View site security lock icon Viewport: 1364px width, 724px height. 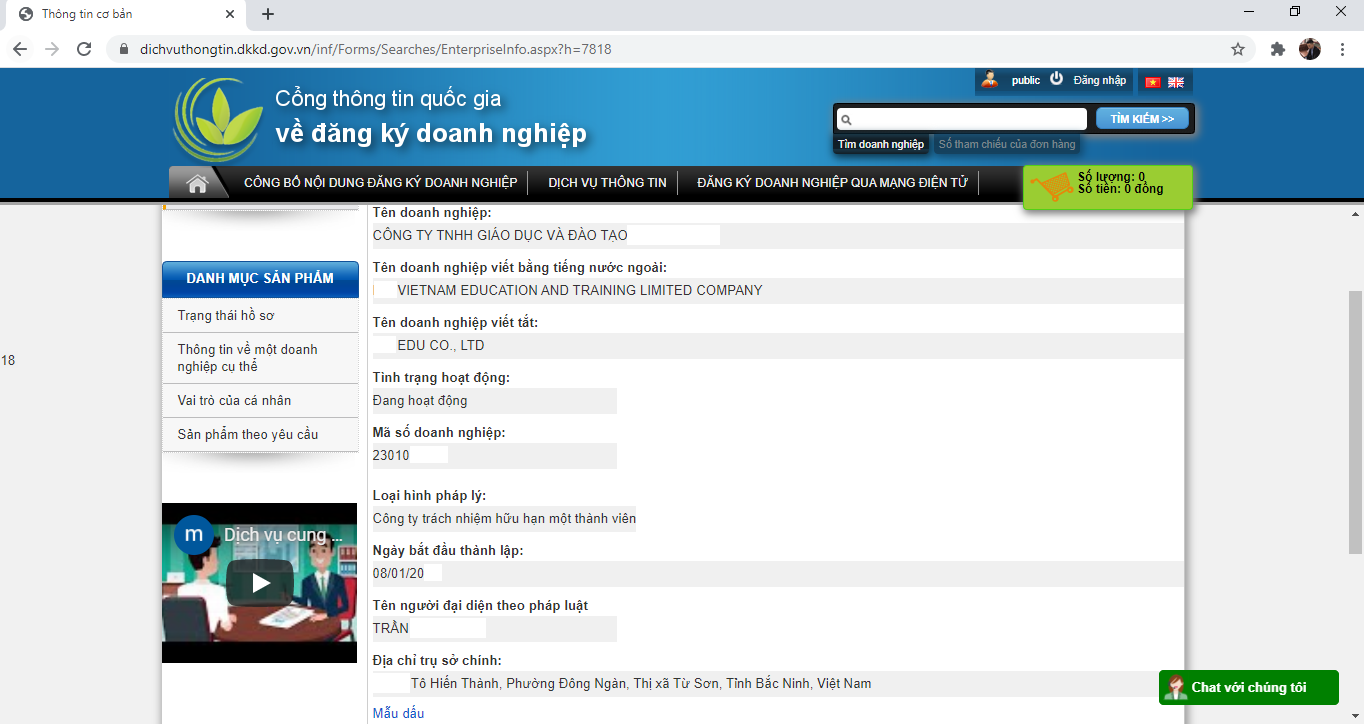[124, 49]
